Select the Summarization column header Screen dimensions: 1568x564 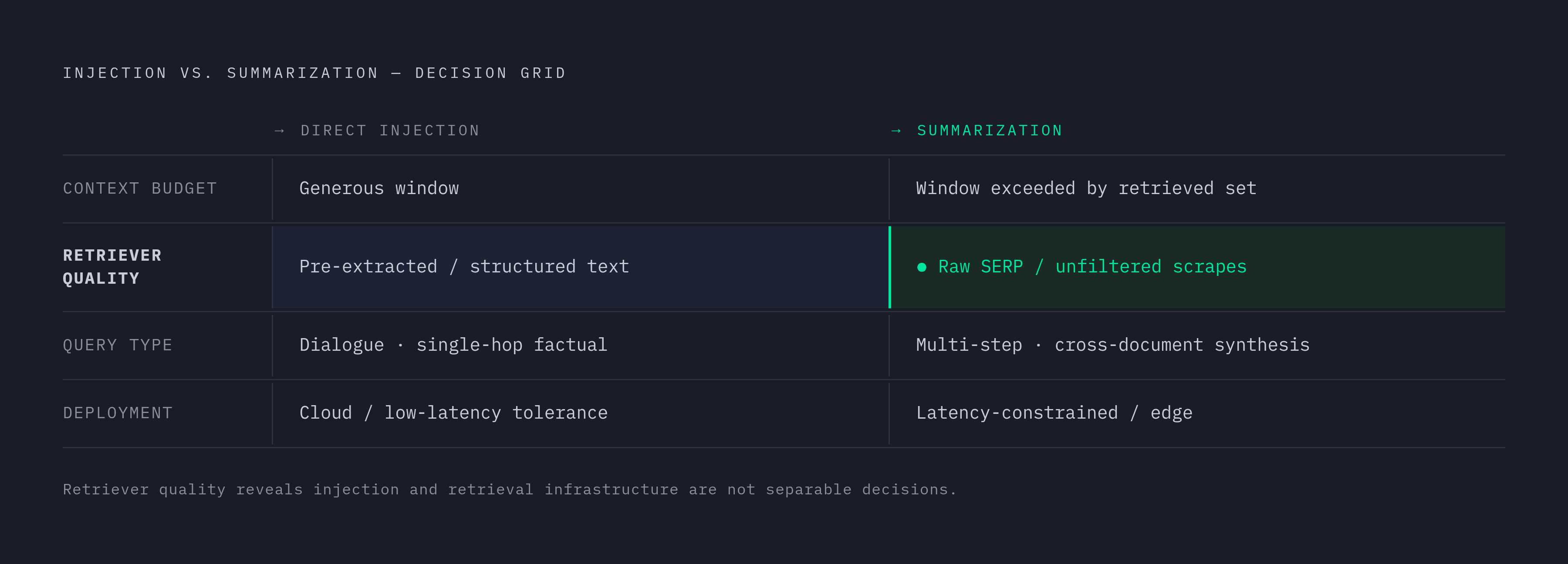coord(990,131)
